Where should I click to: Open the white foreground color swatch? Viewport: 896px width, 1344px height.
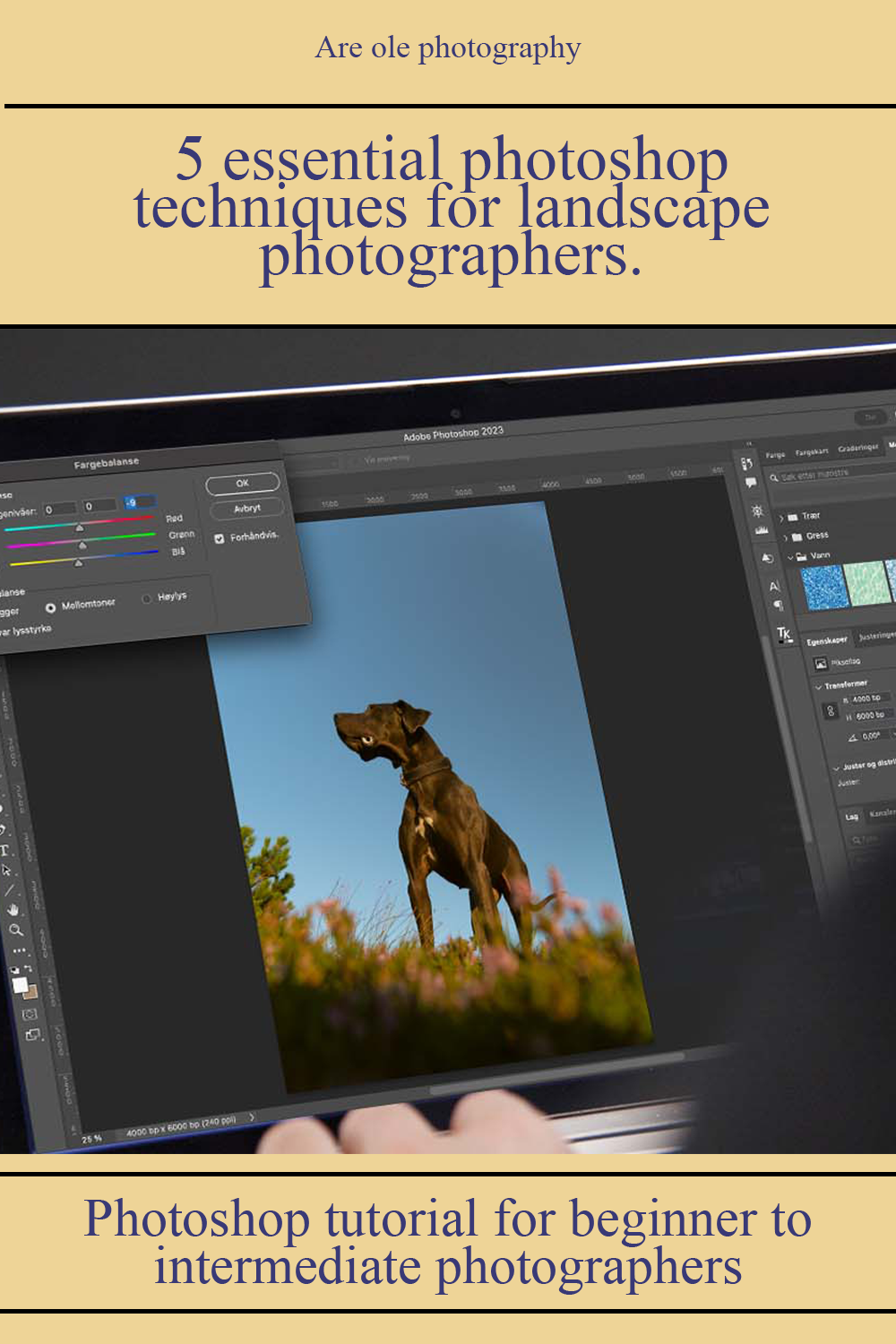pyautogui.click(x=19, y=984)
